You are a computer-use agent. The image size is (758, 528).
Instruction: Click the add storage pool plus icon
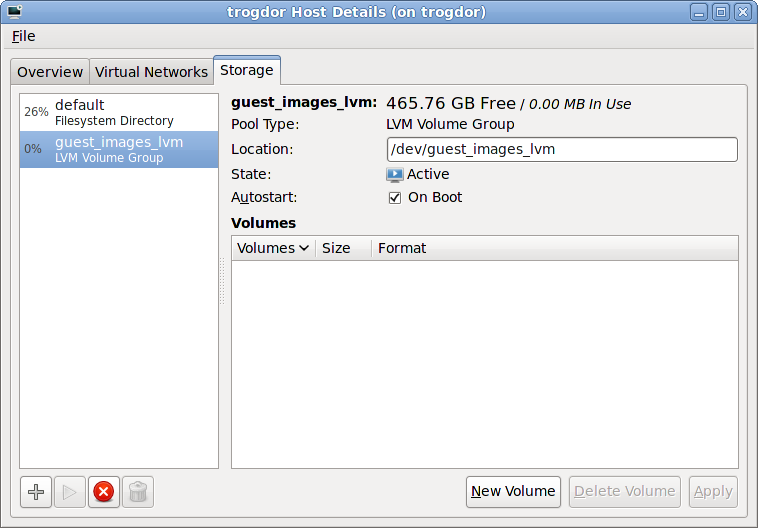point(36,492)
